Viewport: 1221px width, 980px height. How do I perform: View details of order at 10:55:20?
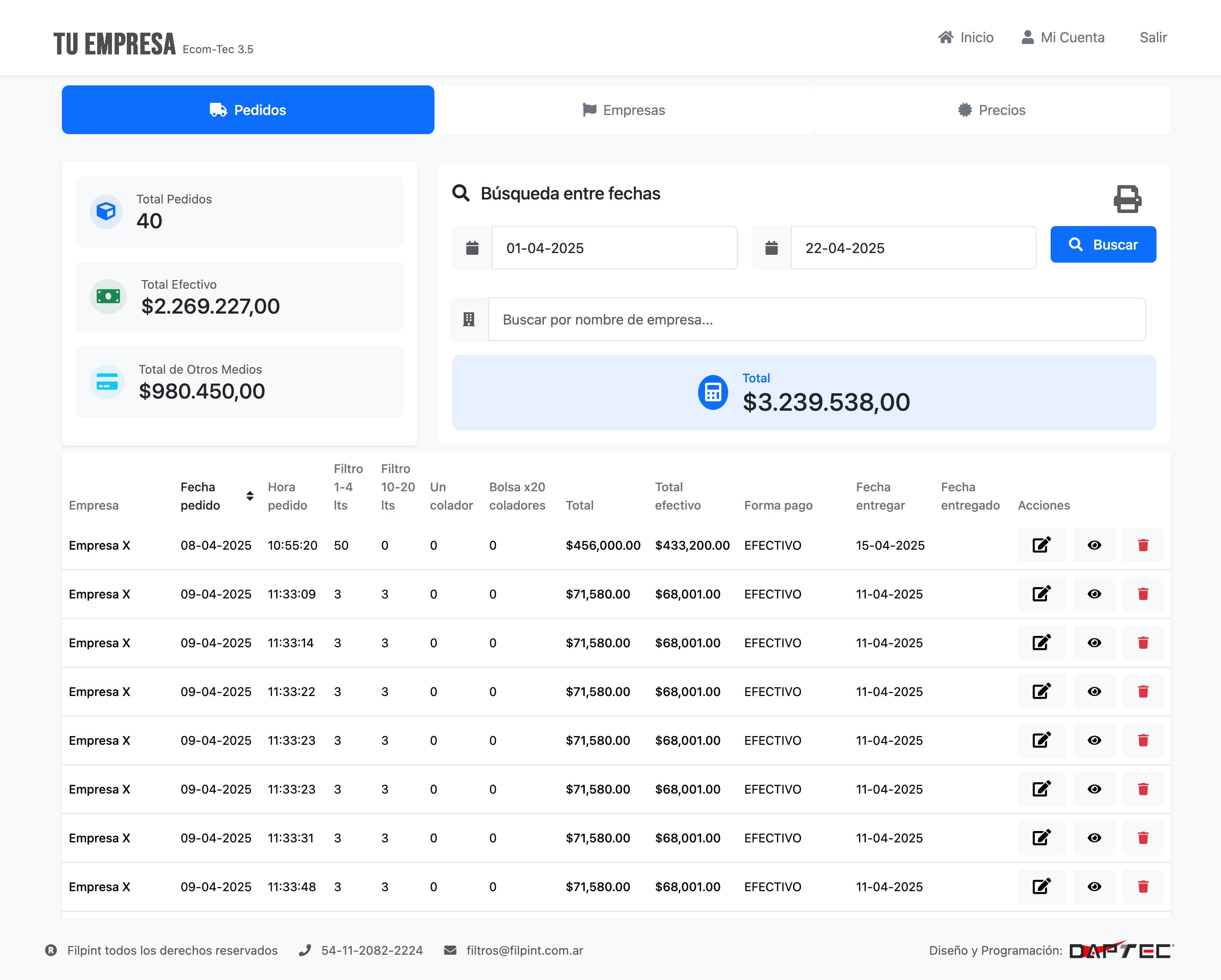click(1094, 545)
